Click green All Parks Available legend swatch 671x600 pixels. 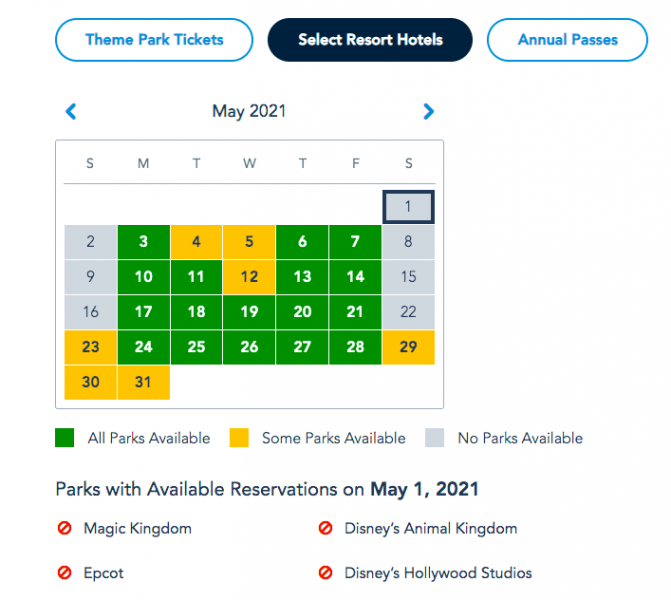pos(66,438)
